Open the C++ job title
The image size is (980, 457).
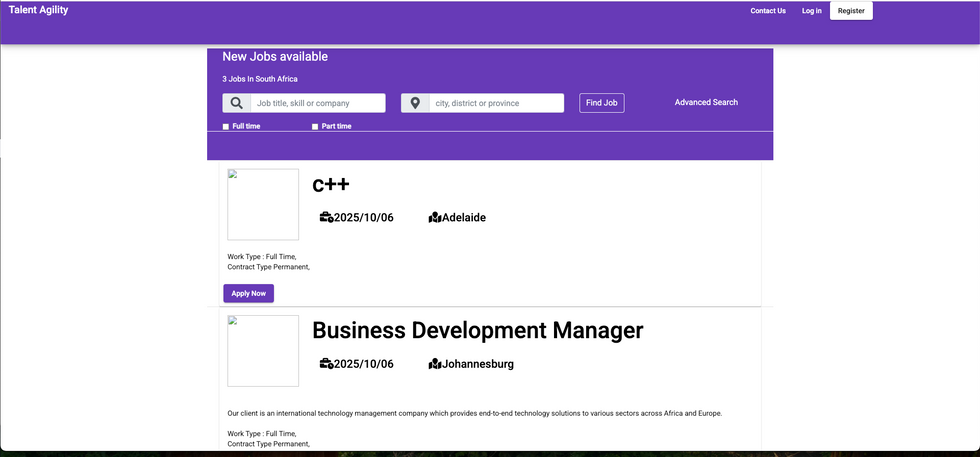tap(331, 184)
